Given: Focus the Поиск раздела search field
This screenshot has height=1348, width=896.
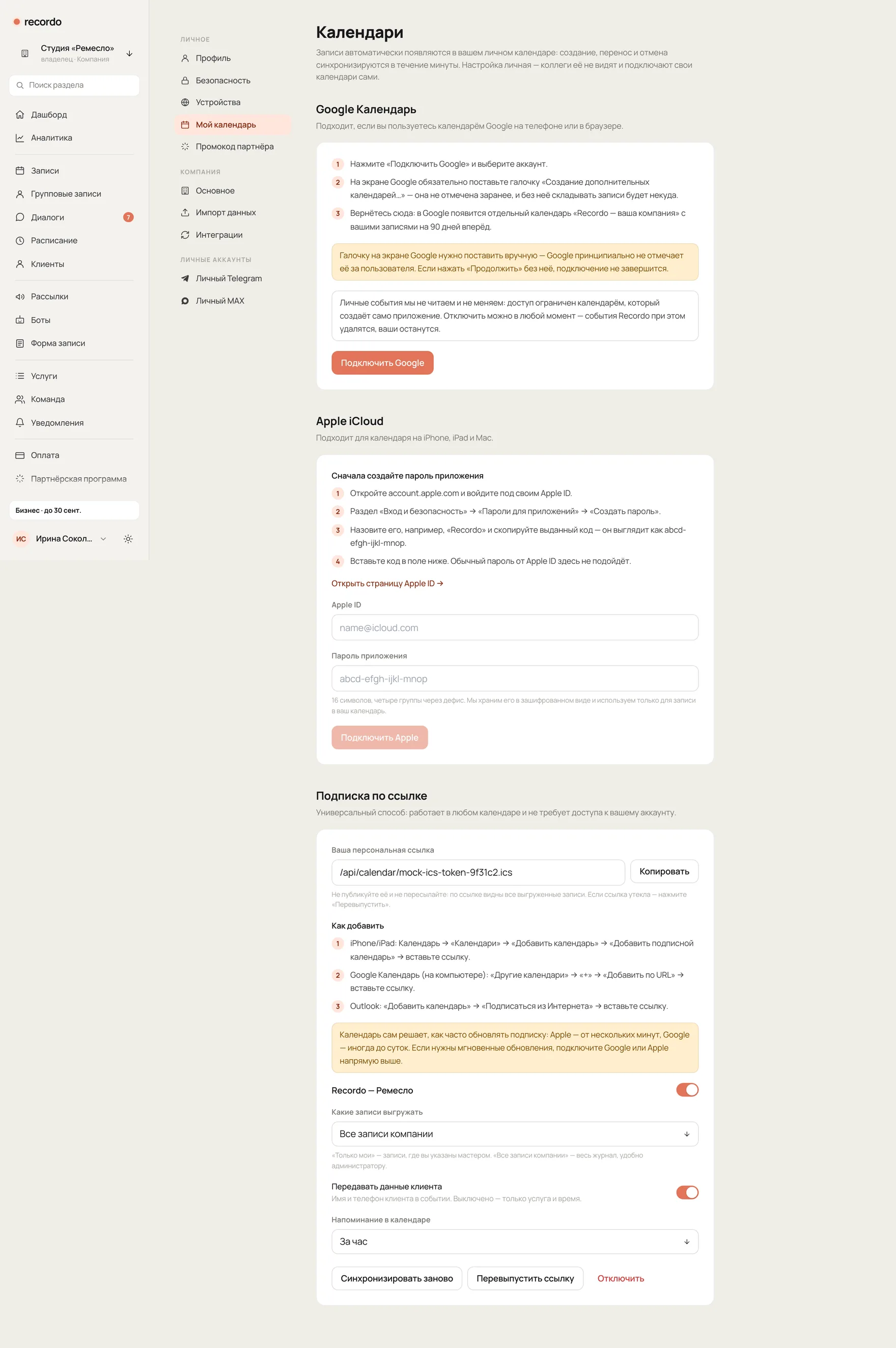Looking at the screenshot, I should 74,85.
